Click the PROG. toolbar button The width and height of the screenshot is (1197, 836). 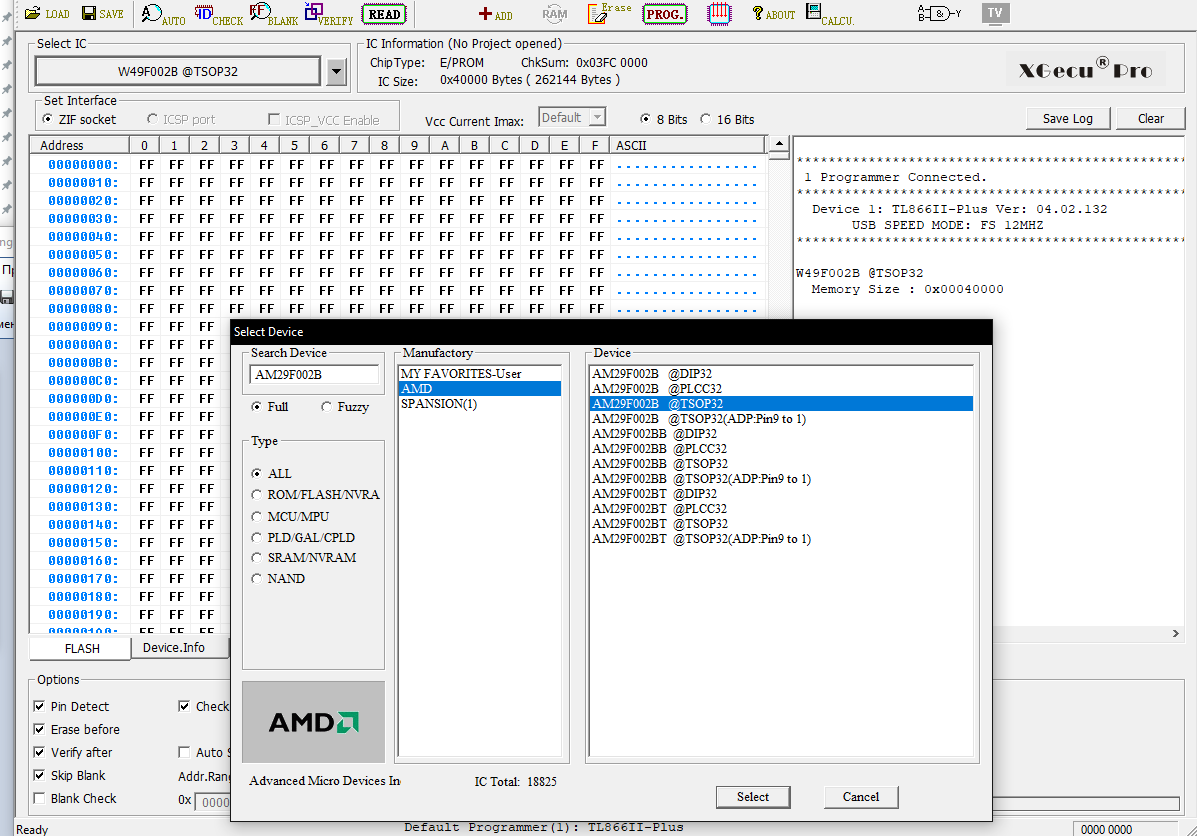(x=665, y=14)
